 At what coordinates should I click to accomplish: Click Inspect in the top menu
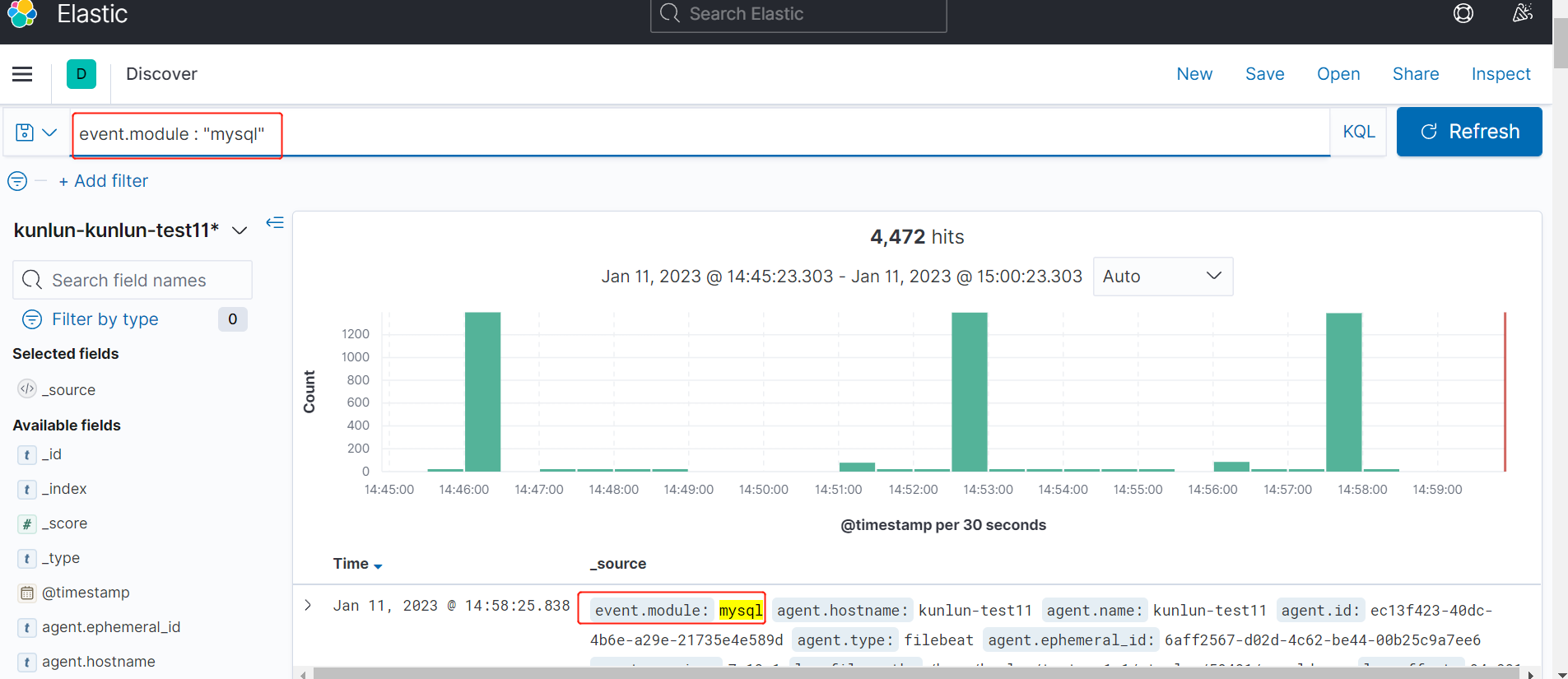[x=1501, y=74]
